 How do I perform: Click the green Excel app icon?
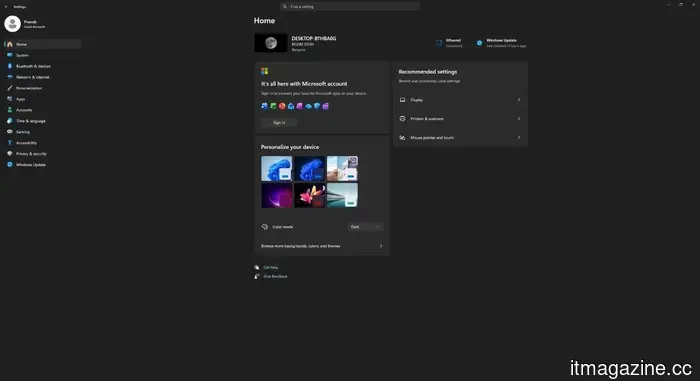pos(273,106)
